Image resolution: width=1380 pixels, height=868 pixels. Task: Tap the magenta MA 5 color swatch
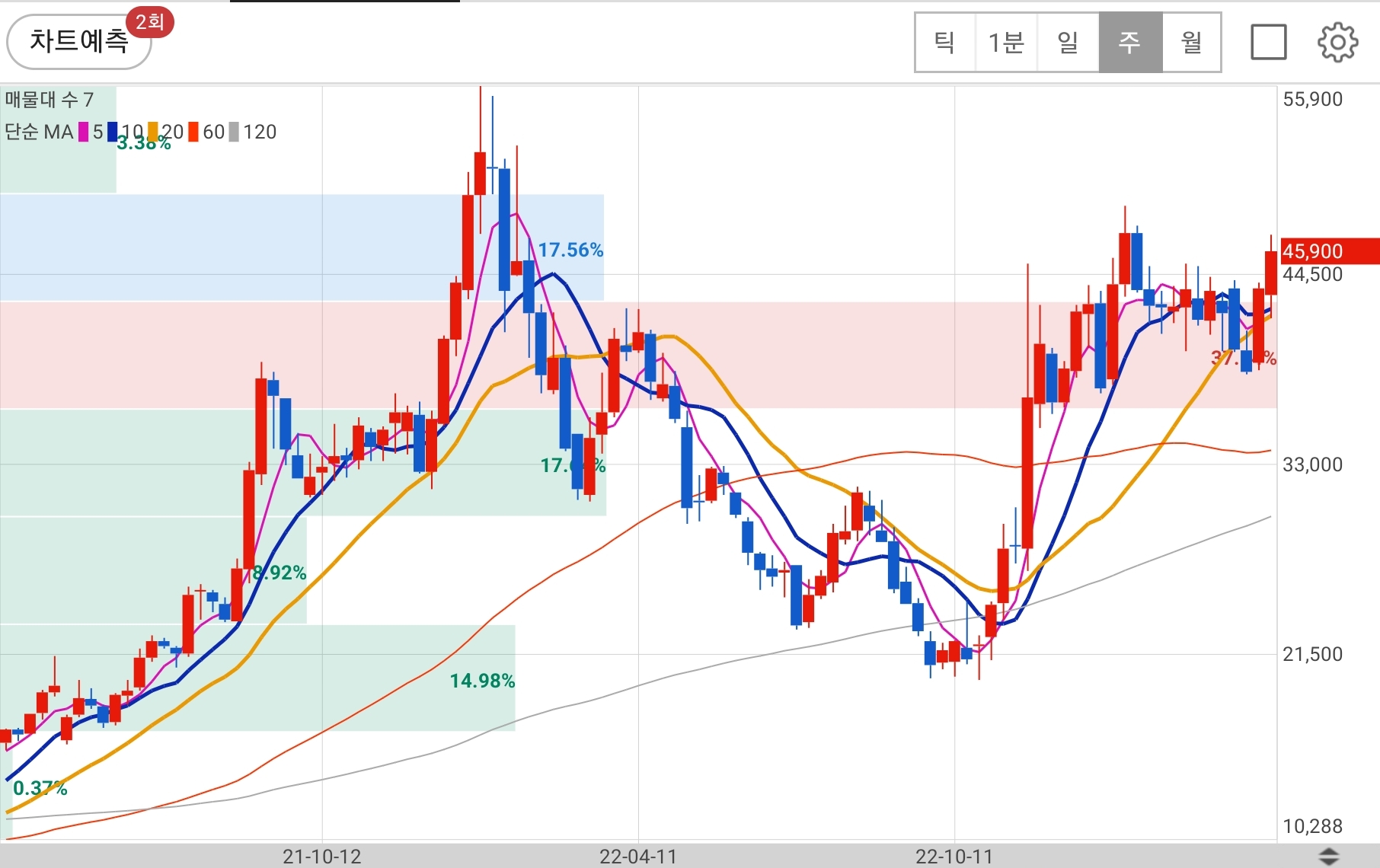[83, 132]
